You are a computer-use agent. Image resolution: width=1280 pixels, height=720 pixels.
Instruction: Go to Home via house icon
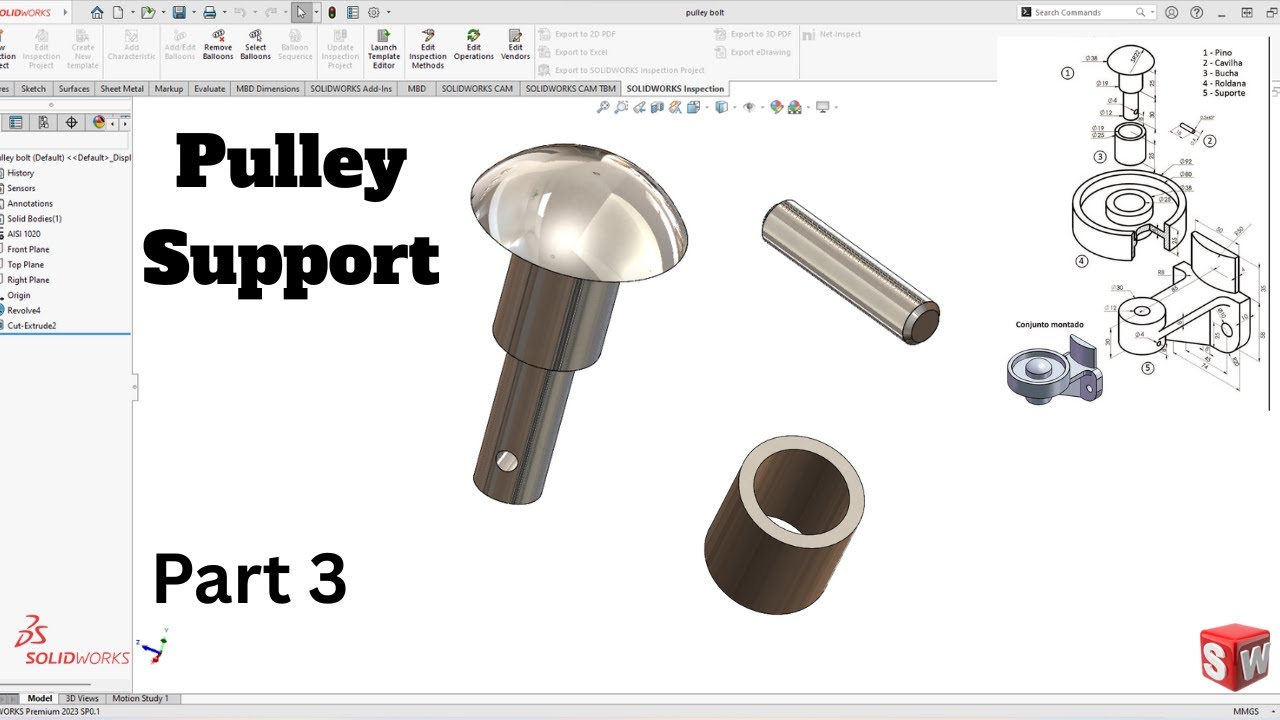coord(97,12)
